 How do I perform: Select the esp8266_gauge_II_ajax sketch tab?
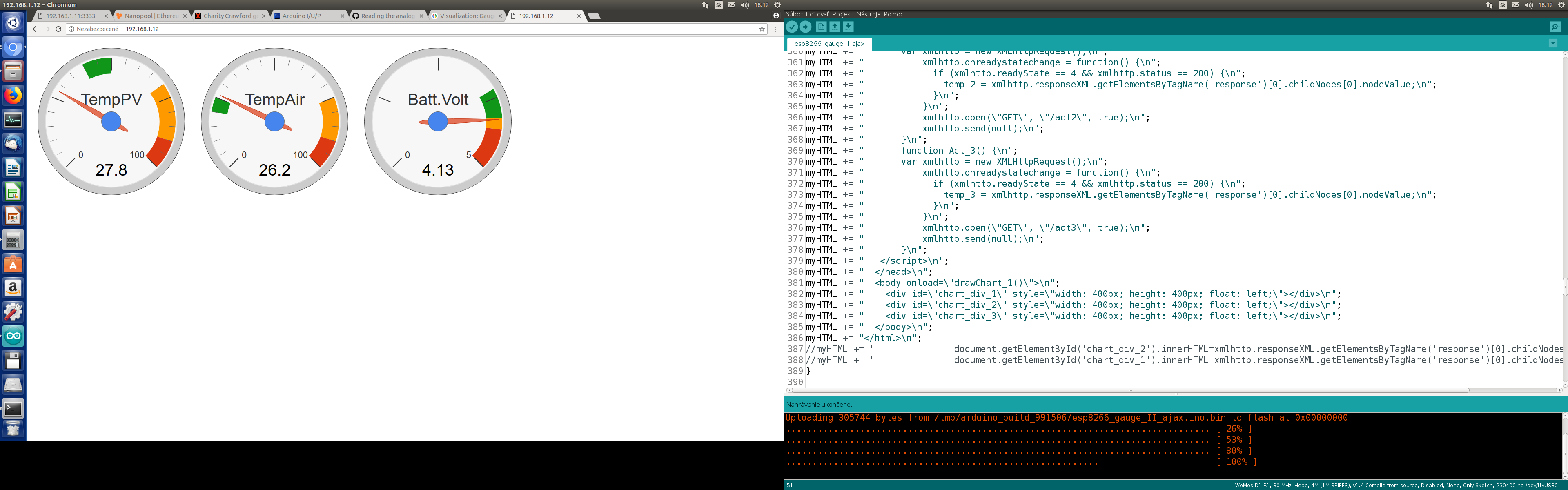pyautogui.click(x=829, y=44)
